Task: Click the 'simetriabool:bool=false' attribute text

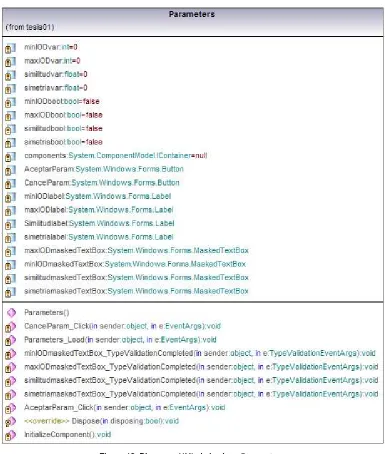Action: 63,142
